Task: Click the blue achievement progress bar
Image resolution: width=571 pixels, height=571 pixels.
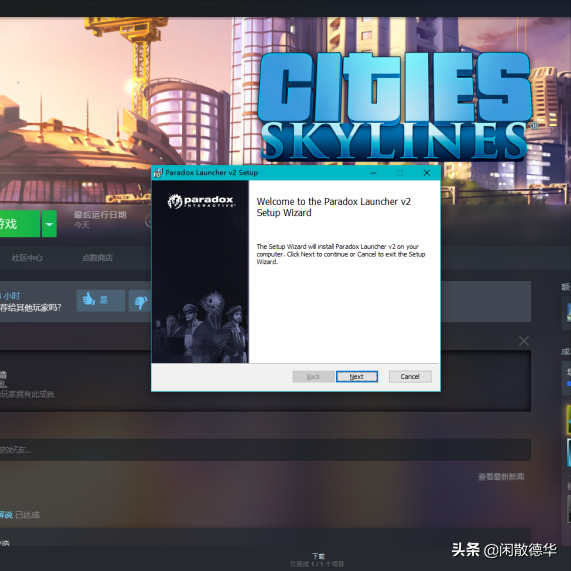Action: (x=568, y=383)
